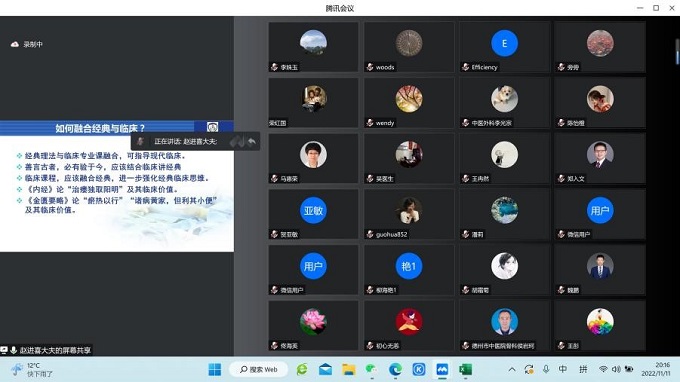Screen dimensions: 680x382
Task: Click the participant grid vertical scrollbar
Action: [677, 52]
